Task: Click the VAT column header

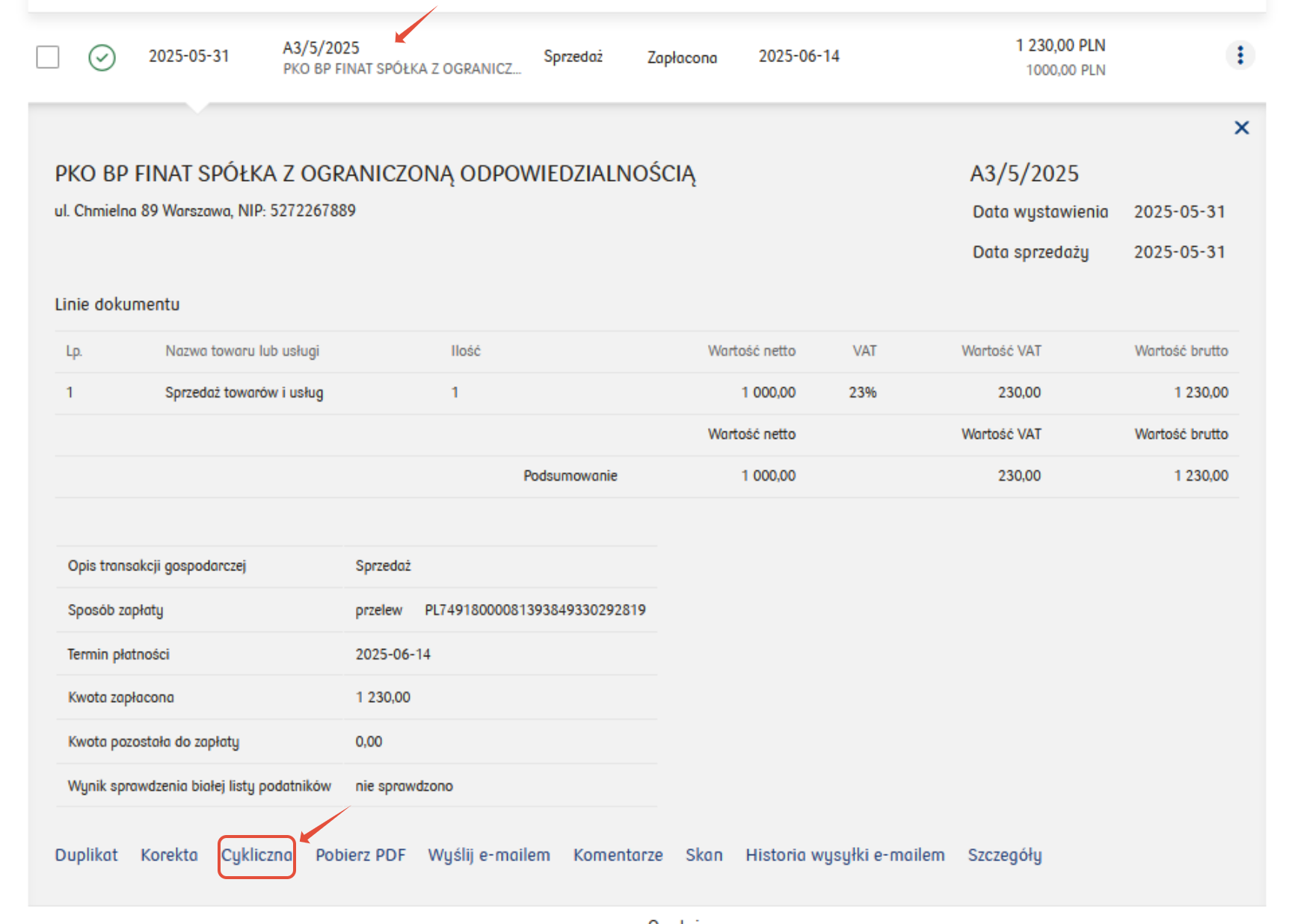Action: tap(864, 351)
